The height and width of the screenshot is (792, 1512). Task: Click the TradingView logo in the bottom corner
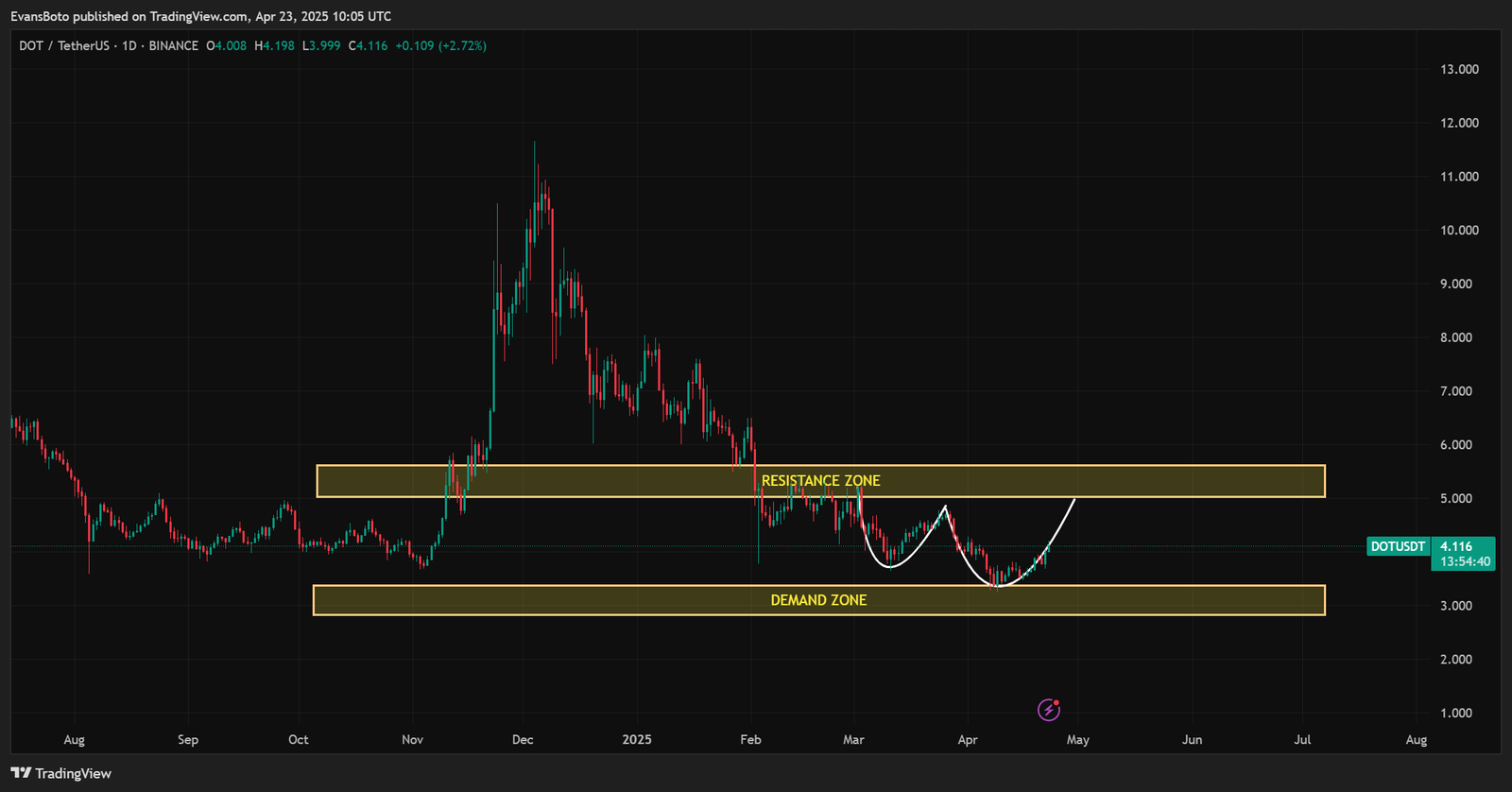pyautogui.click(x=60, y=773)
